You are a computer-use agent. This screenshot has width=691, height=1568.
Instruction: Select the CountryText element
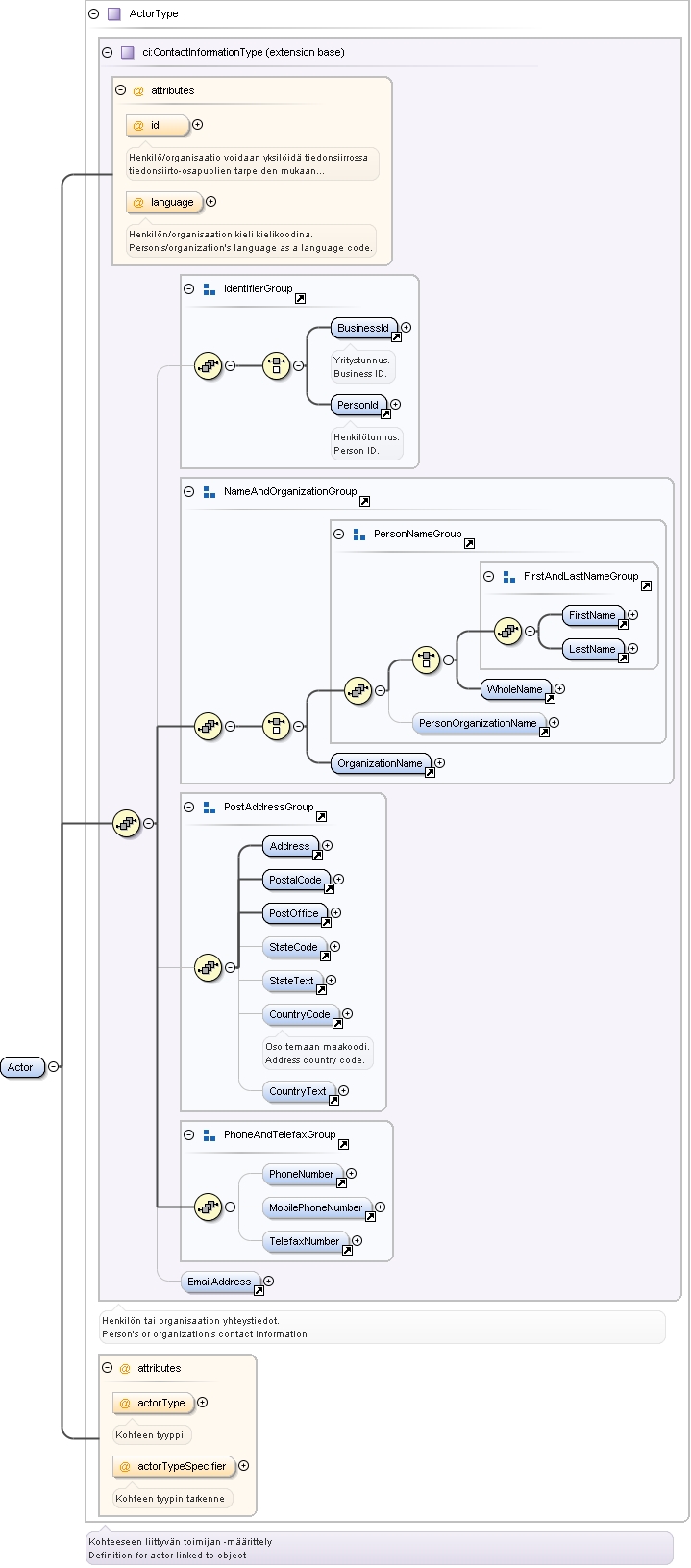[298, 1091]
